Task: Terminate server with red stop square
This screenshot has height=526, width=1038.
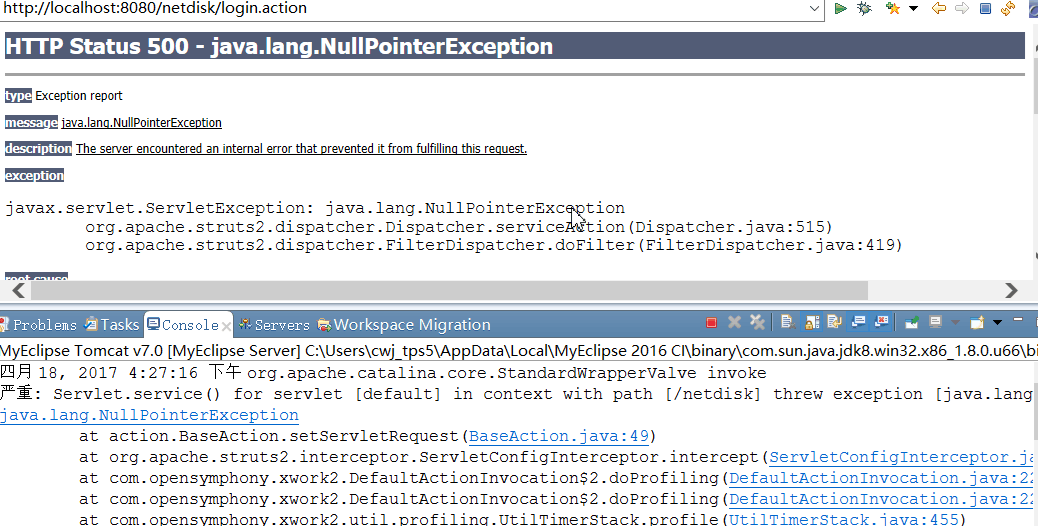Action: coord(712,323)
